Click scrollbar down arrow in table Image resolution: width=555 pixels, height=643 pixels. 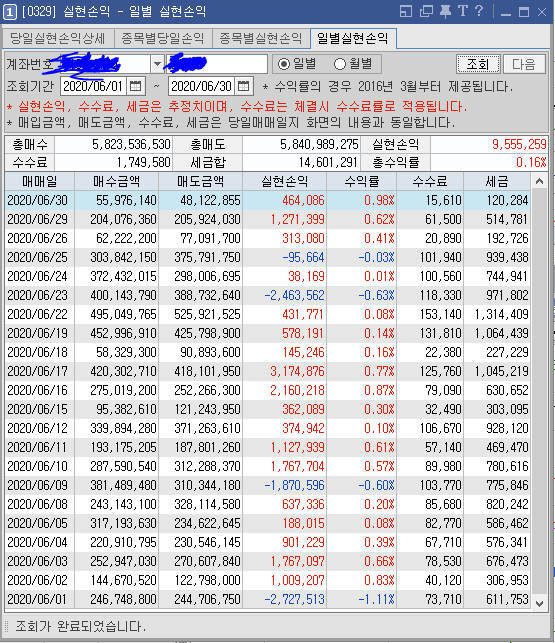pyautogui.click(x=539, y=603)
